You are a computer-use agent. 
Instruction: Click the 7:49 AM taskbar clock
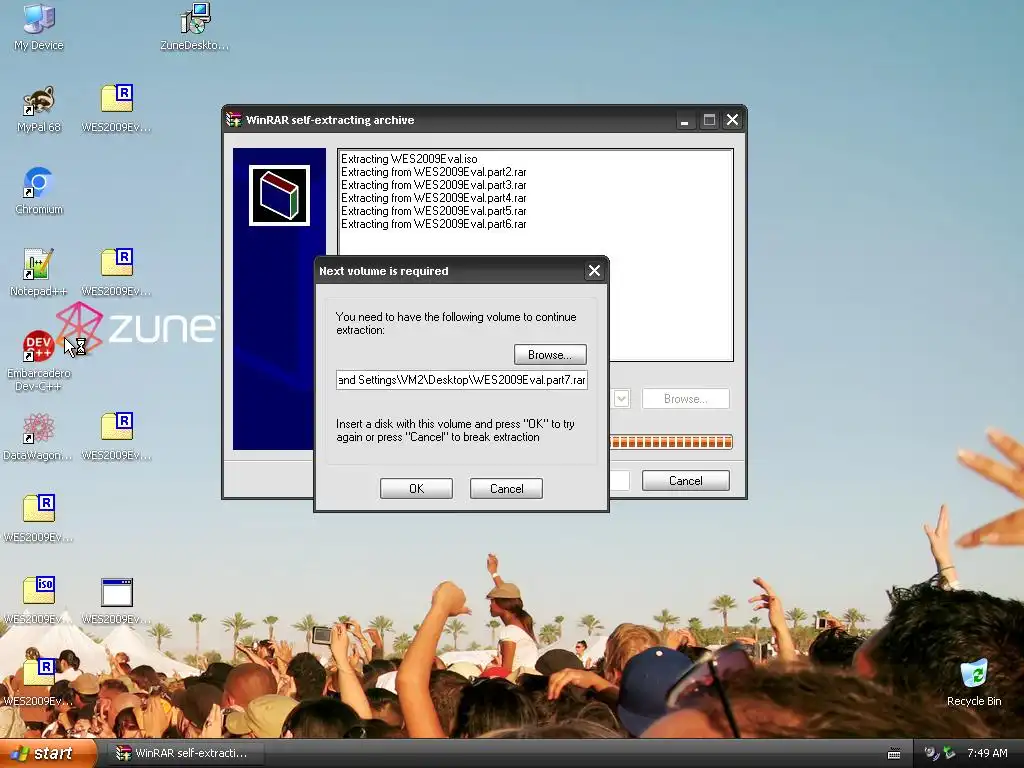pos(987,753)
